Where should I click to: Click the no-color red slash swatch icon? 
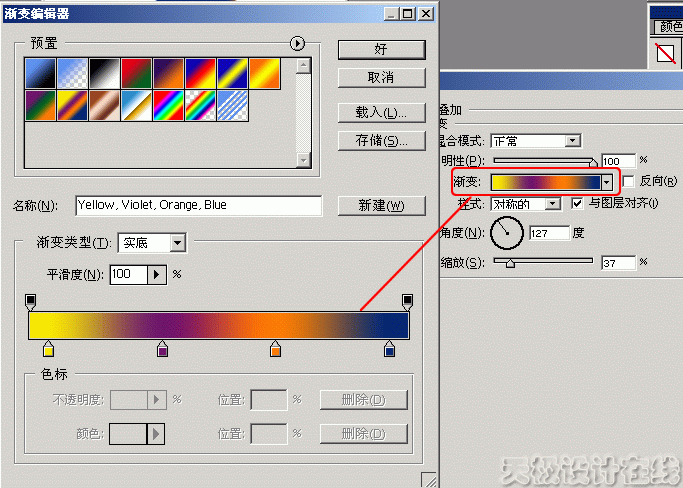[666, 54]
